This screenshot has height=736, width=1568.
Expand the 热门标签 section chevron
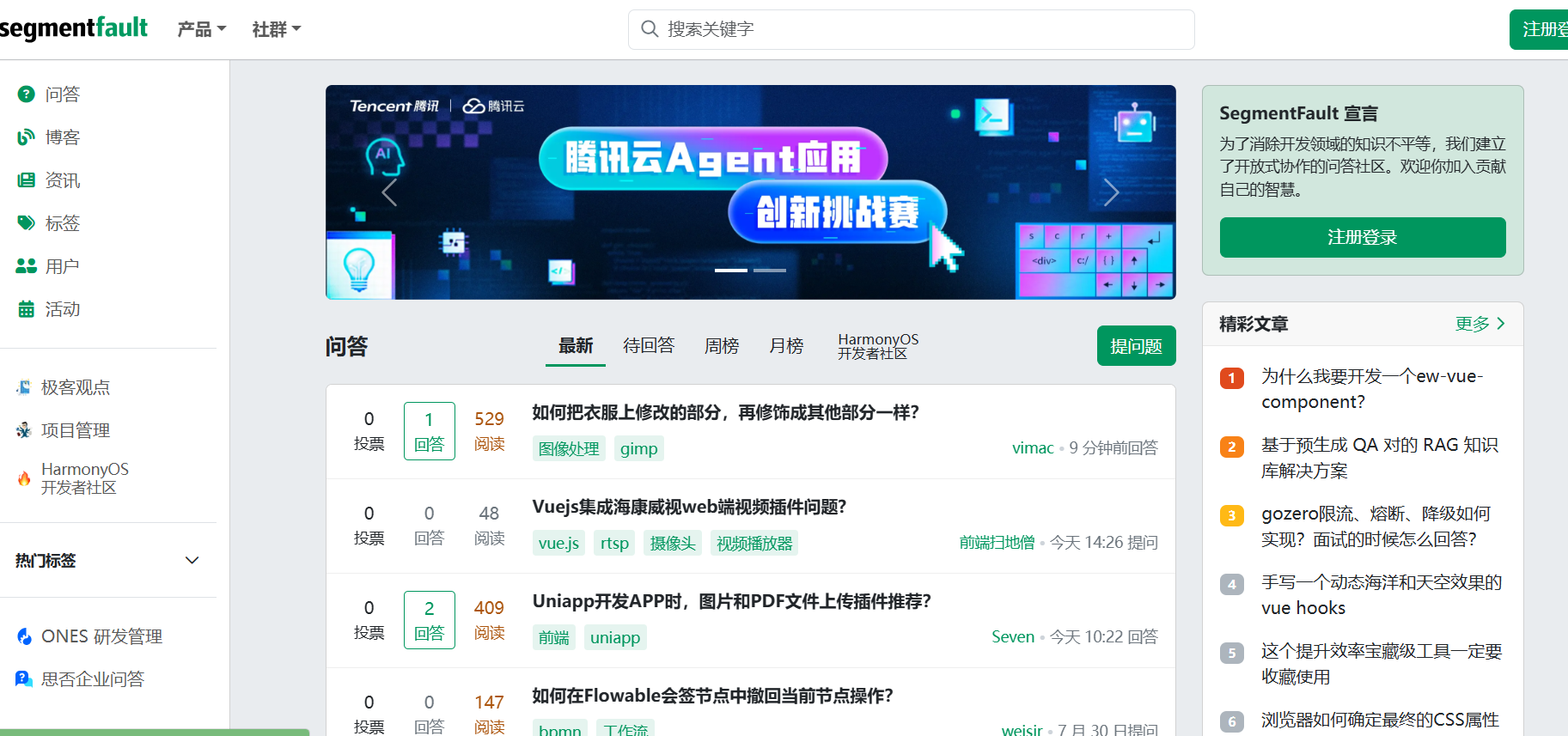pos(192,560)
